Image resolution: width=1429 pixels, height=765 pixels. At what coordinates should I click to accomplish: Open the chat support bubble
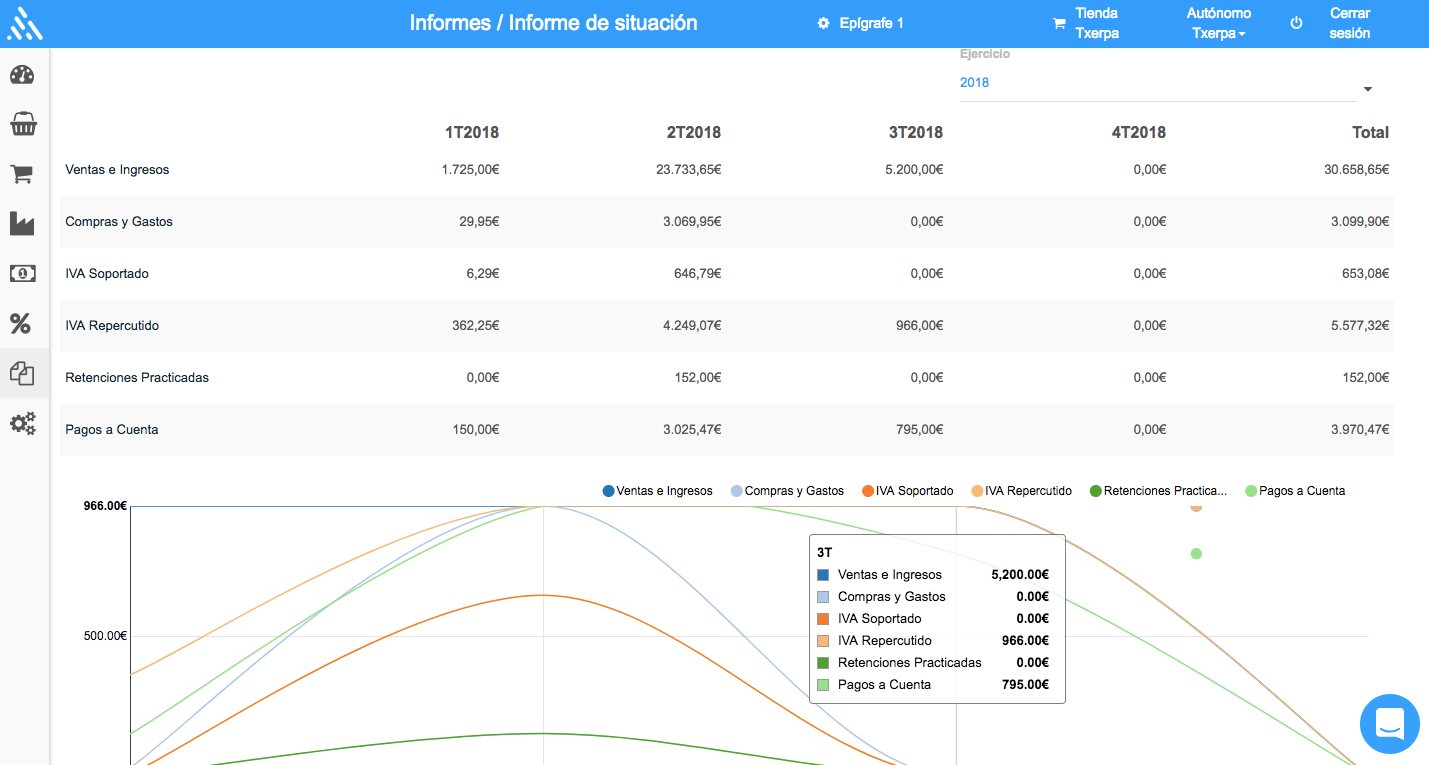[x=1390, y=724]
